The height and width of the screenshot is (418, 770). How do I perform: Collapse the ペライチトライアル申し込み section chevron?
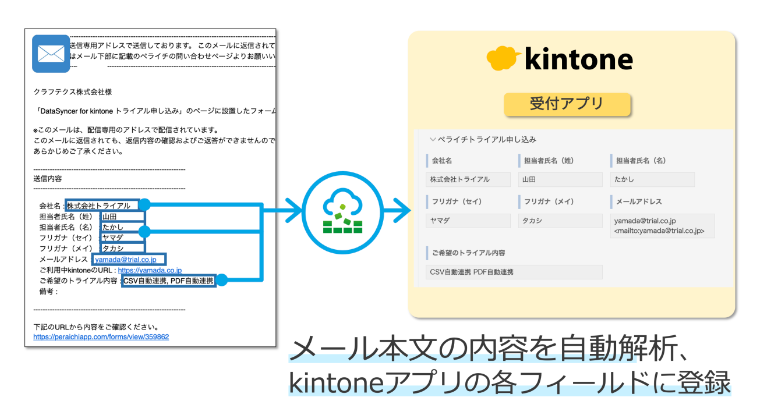(x=433, y=139)
